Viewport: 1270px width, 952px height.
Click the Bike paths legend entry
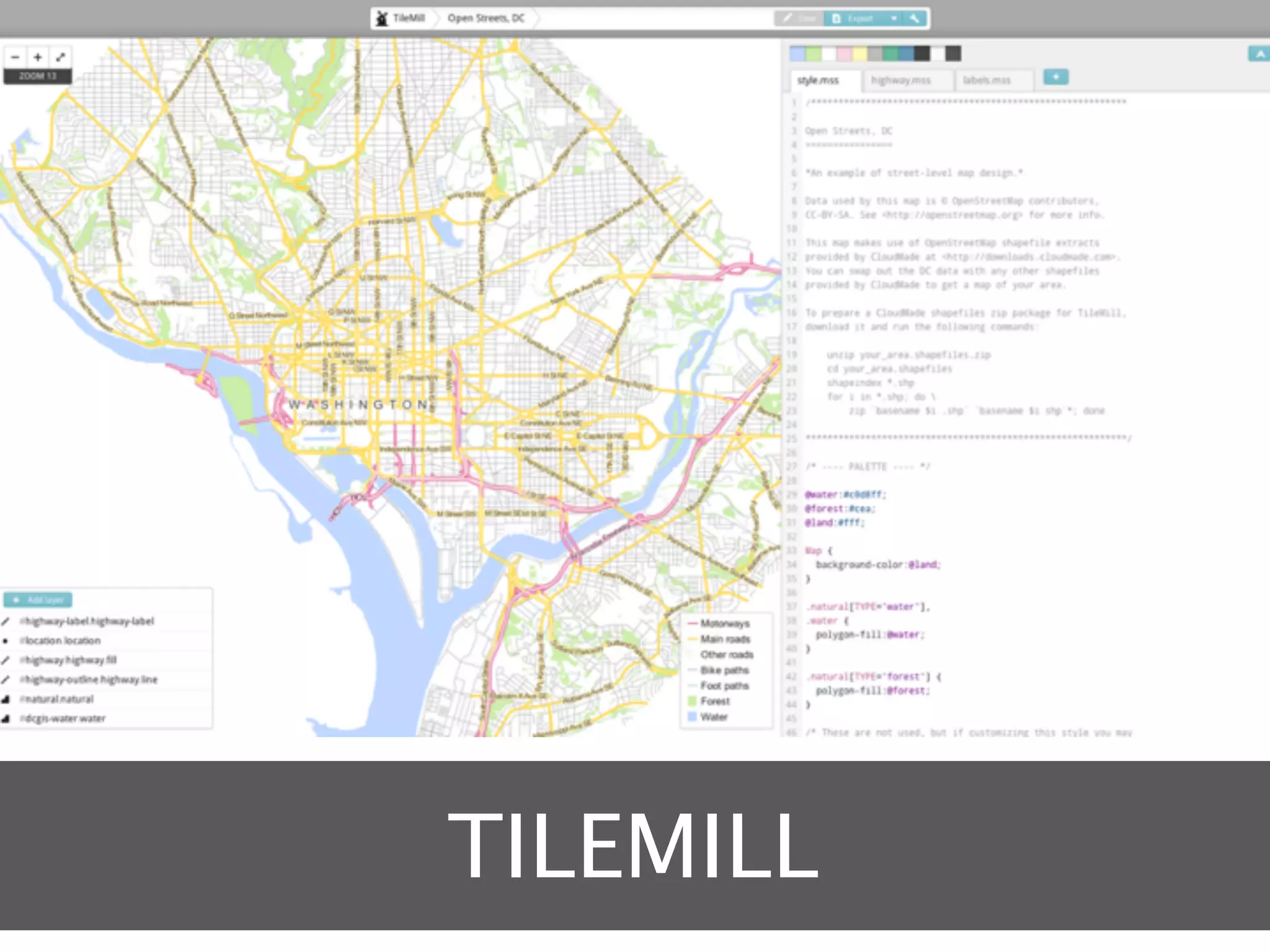click(x=719, y=670)
